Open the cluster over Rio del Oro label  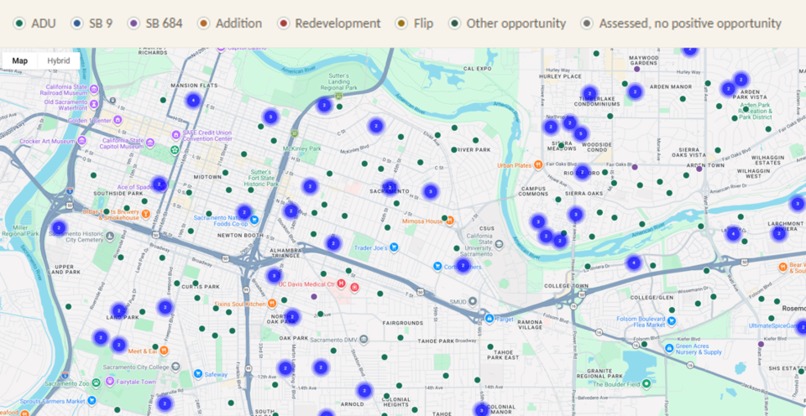[582, 172]
